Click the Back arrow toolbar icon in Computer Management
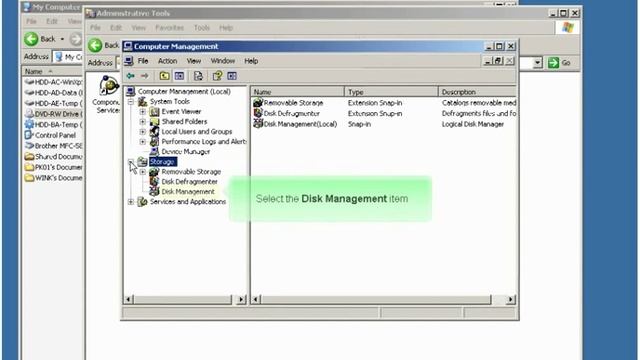The width and height of the screenshot is (640, 360). pyautogui.click(x=131, y=76)
